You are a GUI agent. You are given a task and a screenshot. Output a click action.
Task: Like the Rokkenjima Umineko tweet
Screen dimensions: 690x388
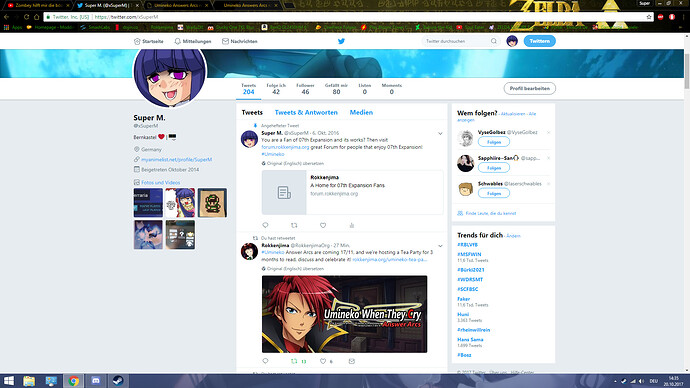323,361
